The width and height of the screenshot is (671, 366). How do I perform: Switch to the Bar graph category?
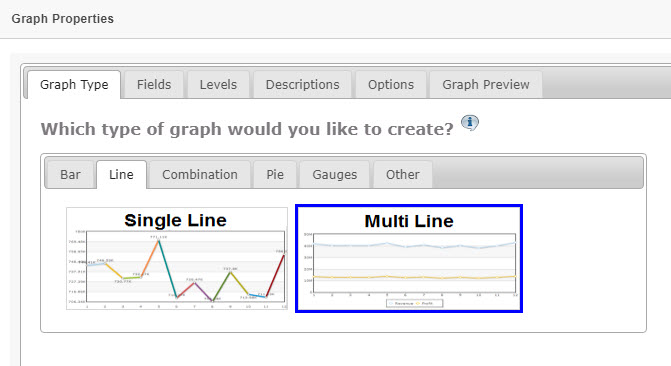coord(70,175)
